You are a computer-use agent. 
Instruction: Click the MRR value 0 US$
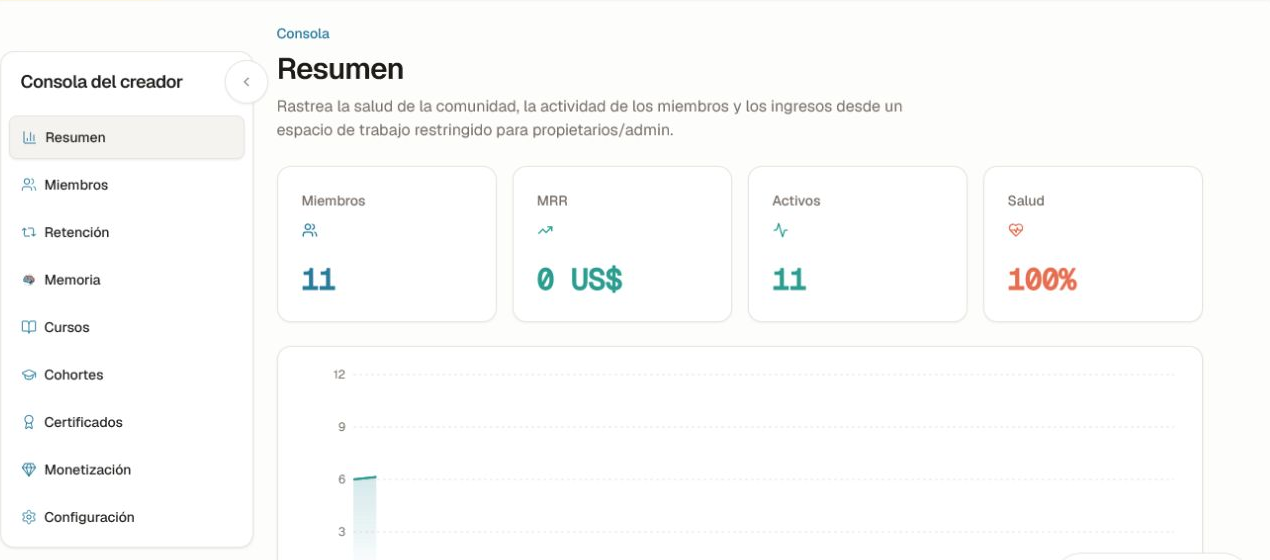(x=579, y=279)
